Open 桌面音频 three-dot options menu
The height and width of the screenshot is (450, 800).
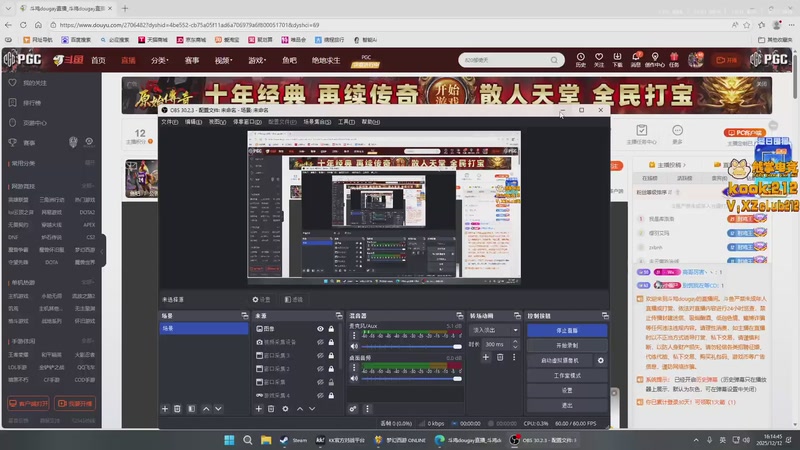pyautogui.click(x=354, y=367)
